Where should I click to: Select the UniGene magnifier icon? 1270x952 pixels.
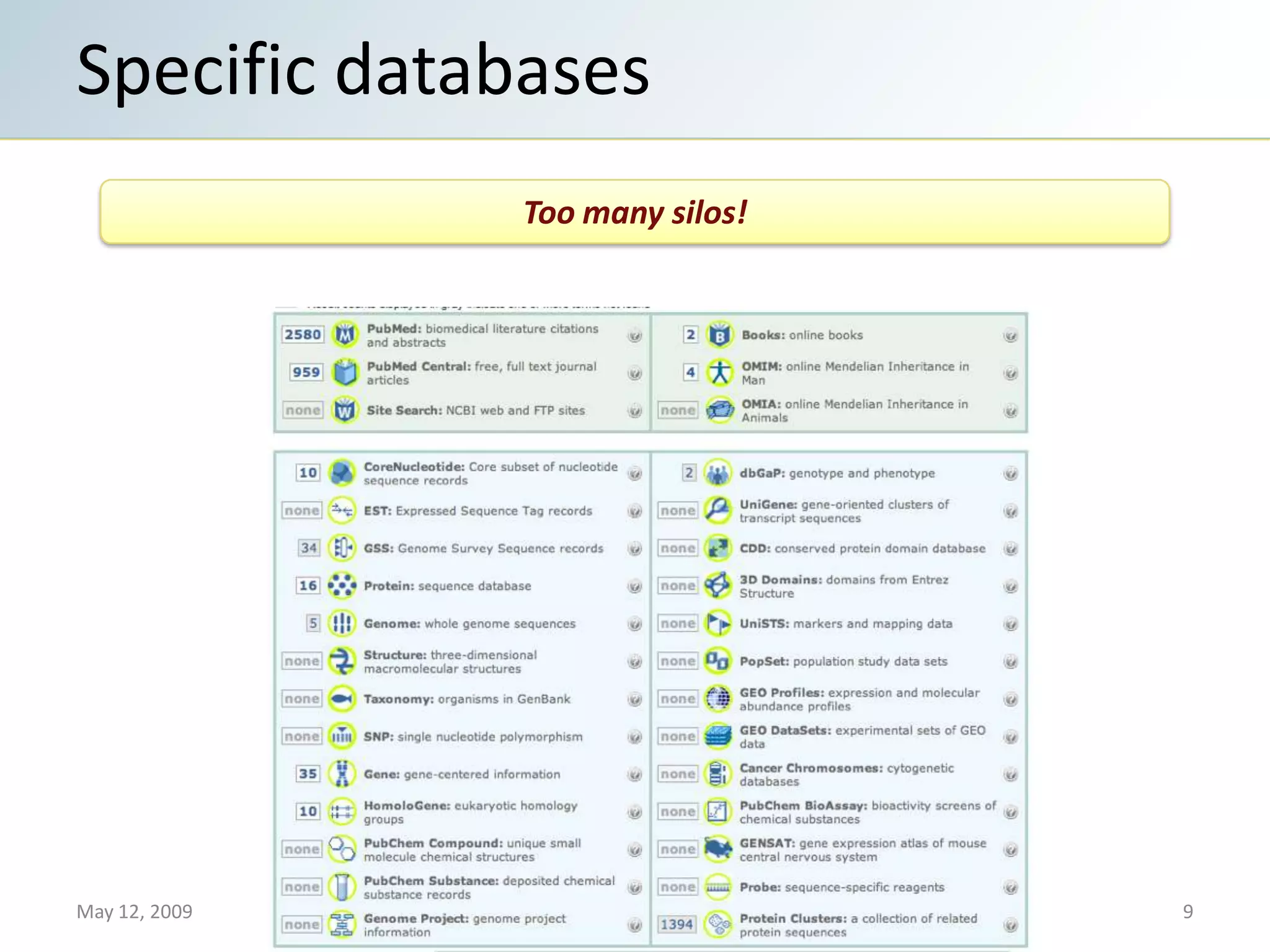(717, 511)
